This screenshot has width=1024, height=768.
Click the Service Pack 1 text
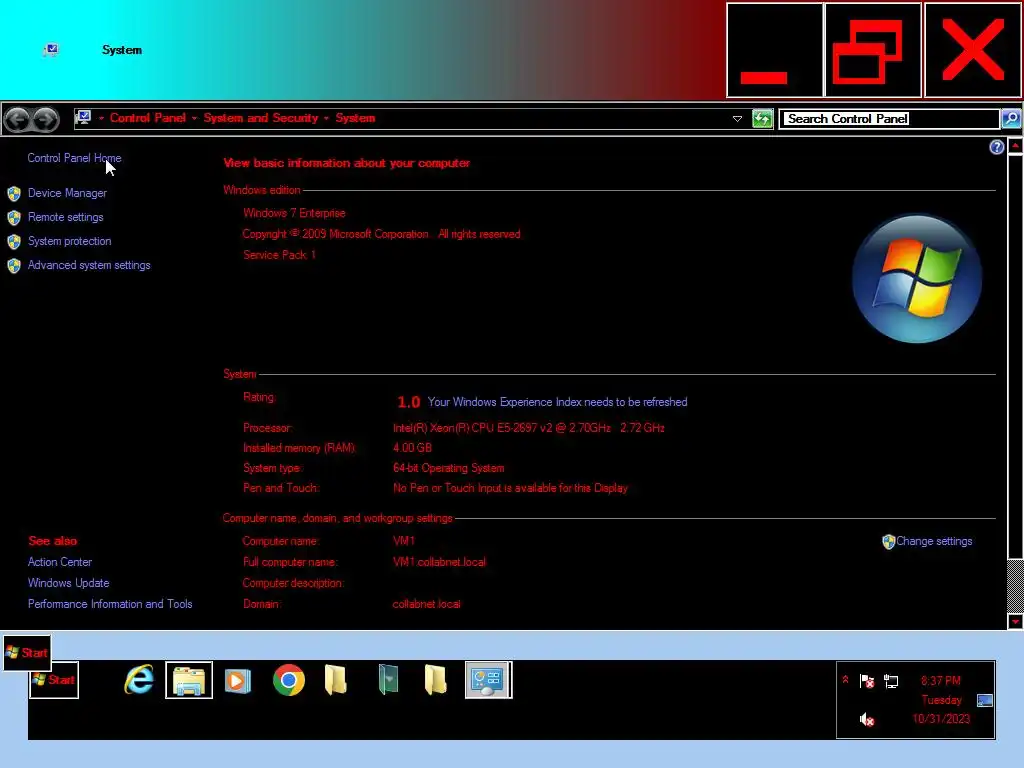[279, 255]
